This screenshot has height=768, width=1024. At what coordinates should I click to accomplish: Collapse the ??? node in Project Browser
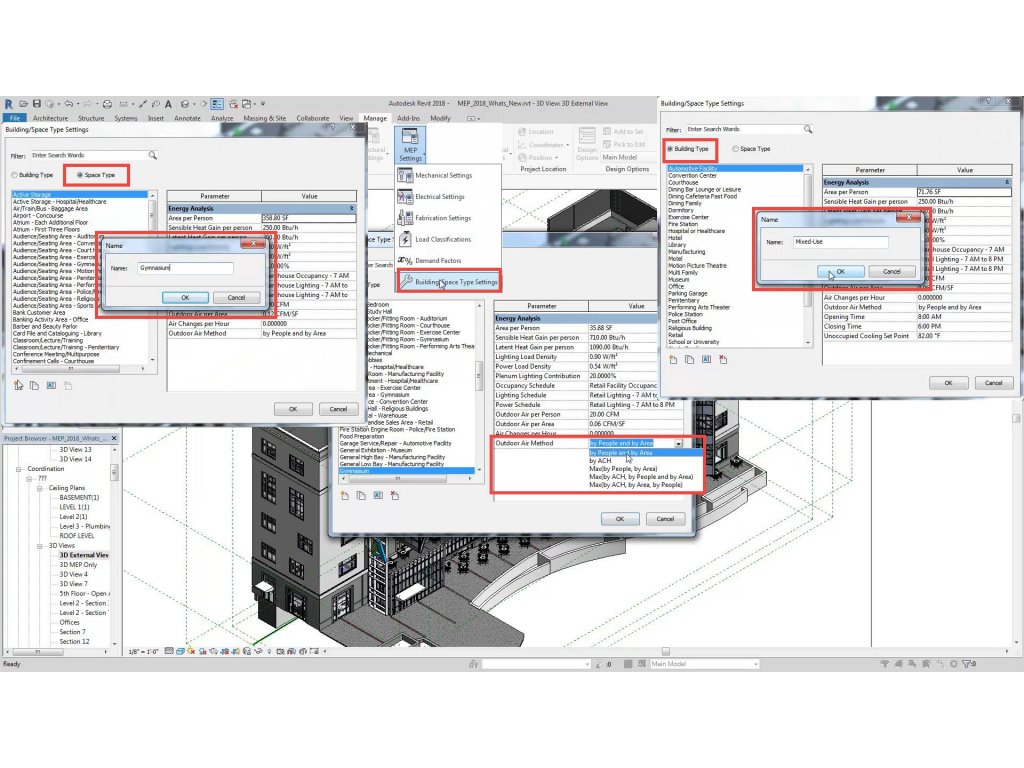pos(29,479)
